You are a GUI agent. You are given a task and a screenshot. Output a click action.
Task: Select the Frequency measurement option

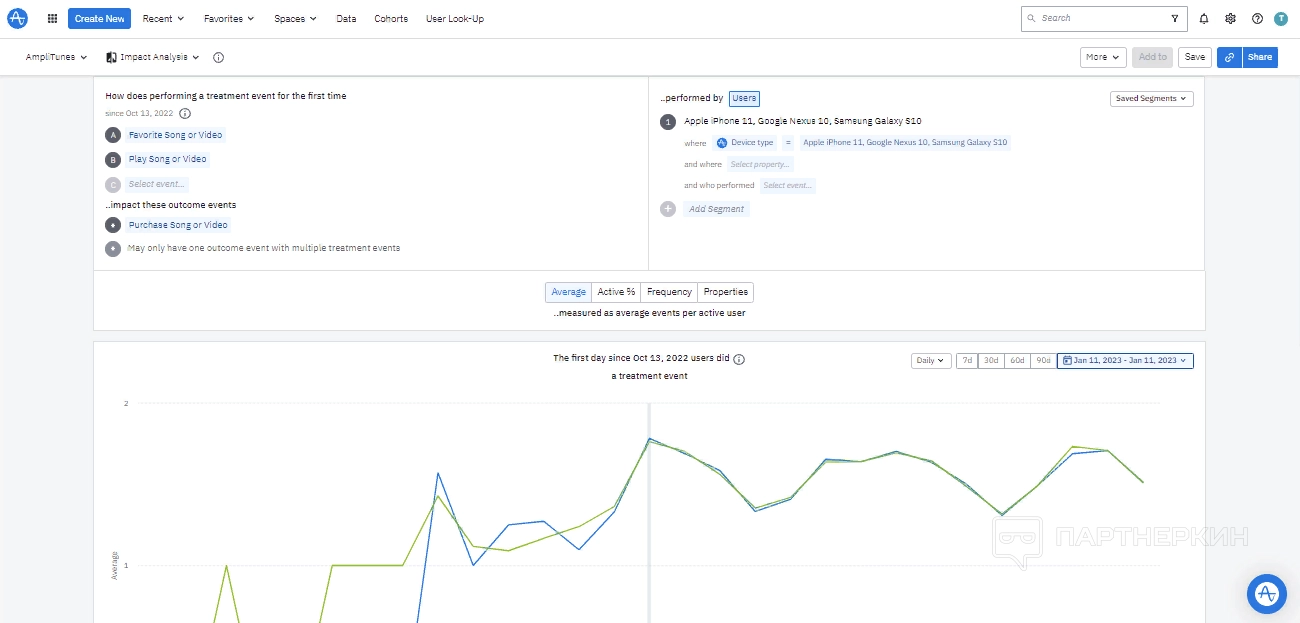point(669,292)
